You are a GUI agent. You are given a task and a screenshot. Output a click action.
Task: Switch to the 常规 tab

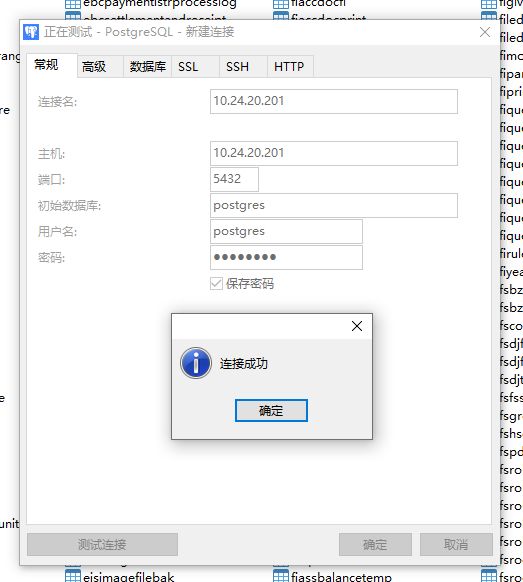click(x=52, y=65)
